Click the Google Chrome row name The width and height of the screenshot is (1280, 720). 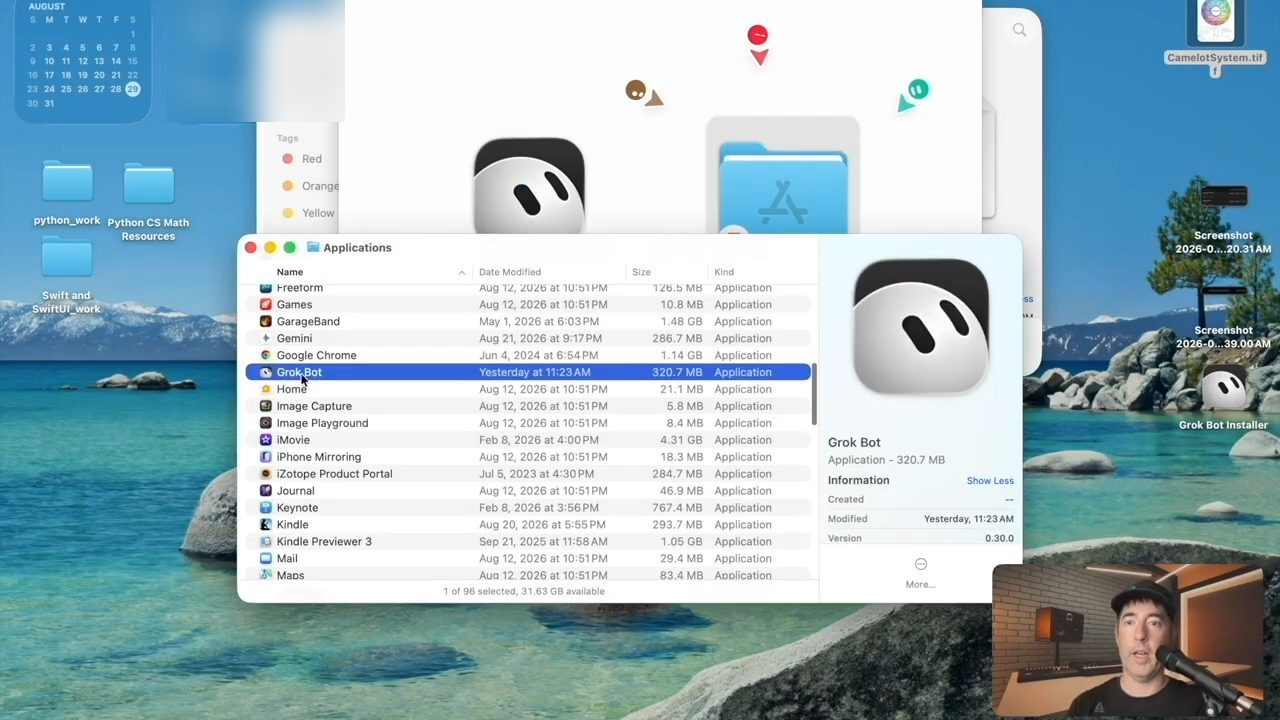coord(316,355)
